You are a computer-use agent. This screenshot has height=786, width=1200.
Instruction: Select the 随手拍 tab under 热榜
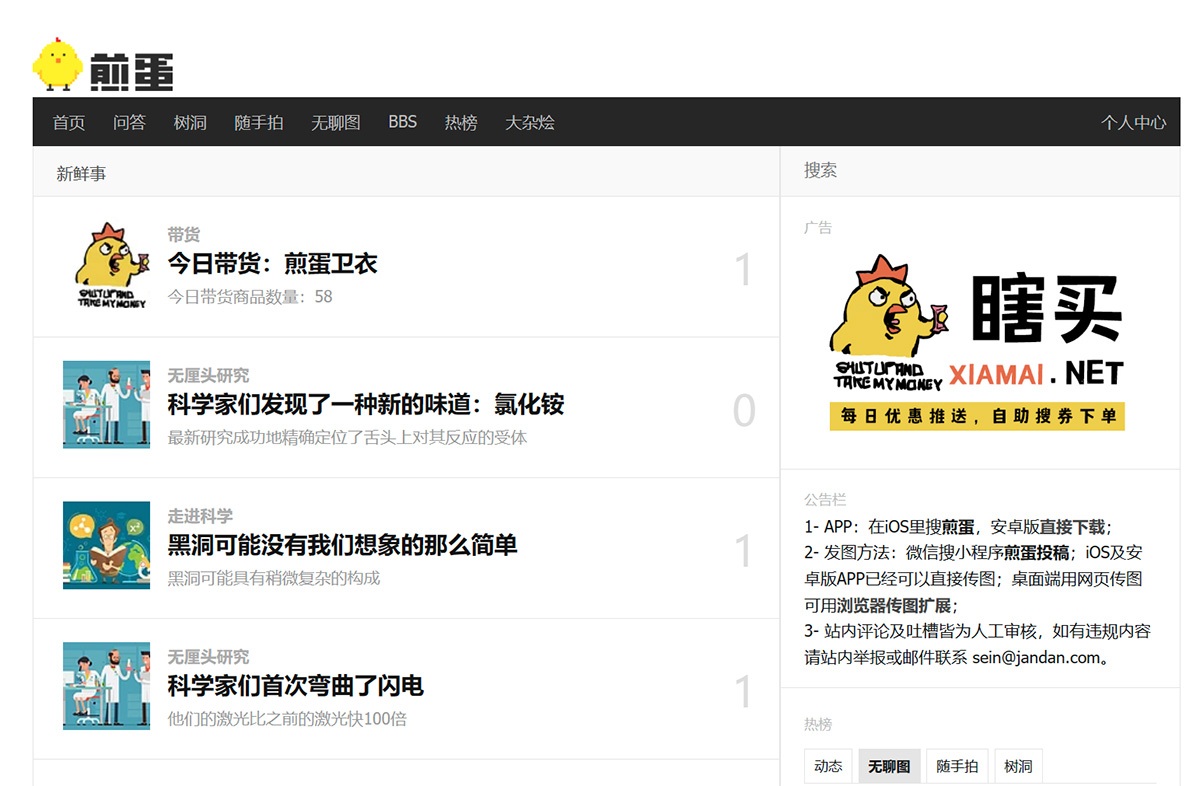point(957,766)
